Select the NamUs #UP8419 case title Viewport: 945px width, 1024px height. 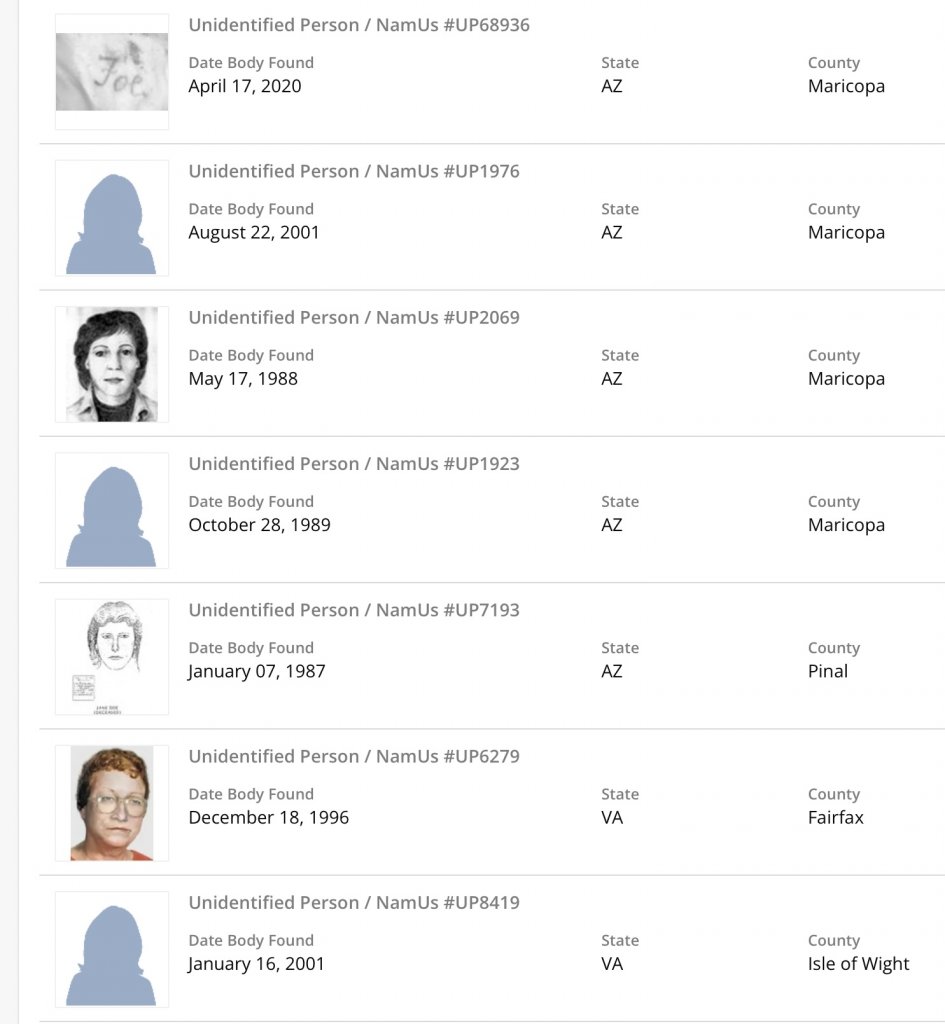point(354,902)
